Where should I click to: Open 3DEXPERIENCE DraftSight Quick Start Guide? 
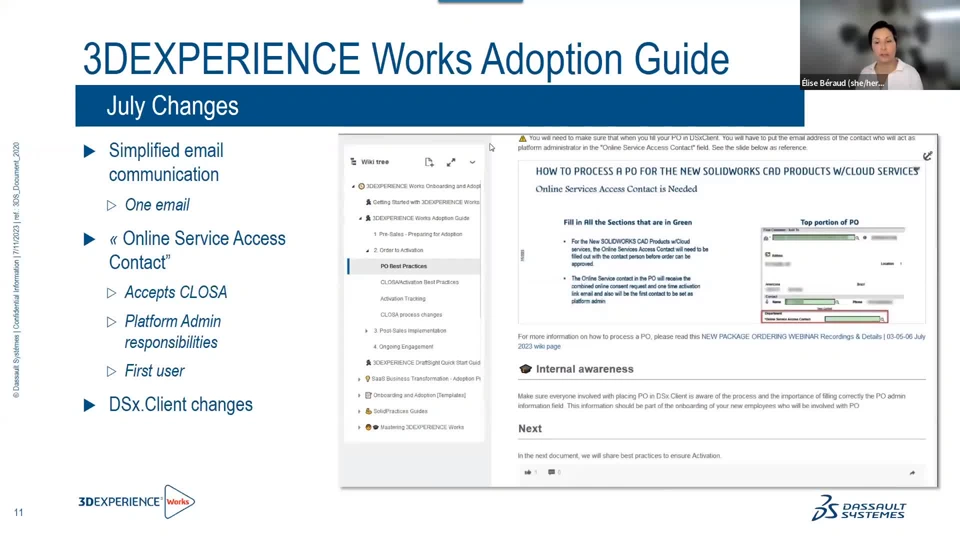pos(426,362)
